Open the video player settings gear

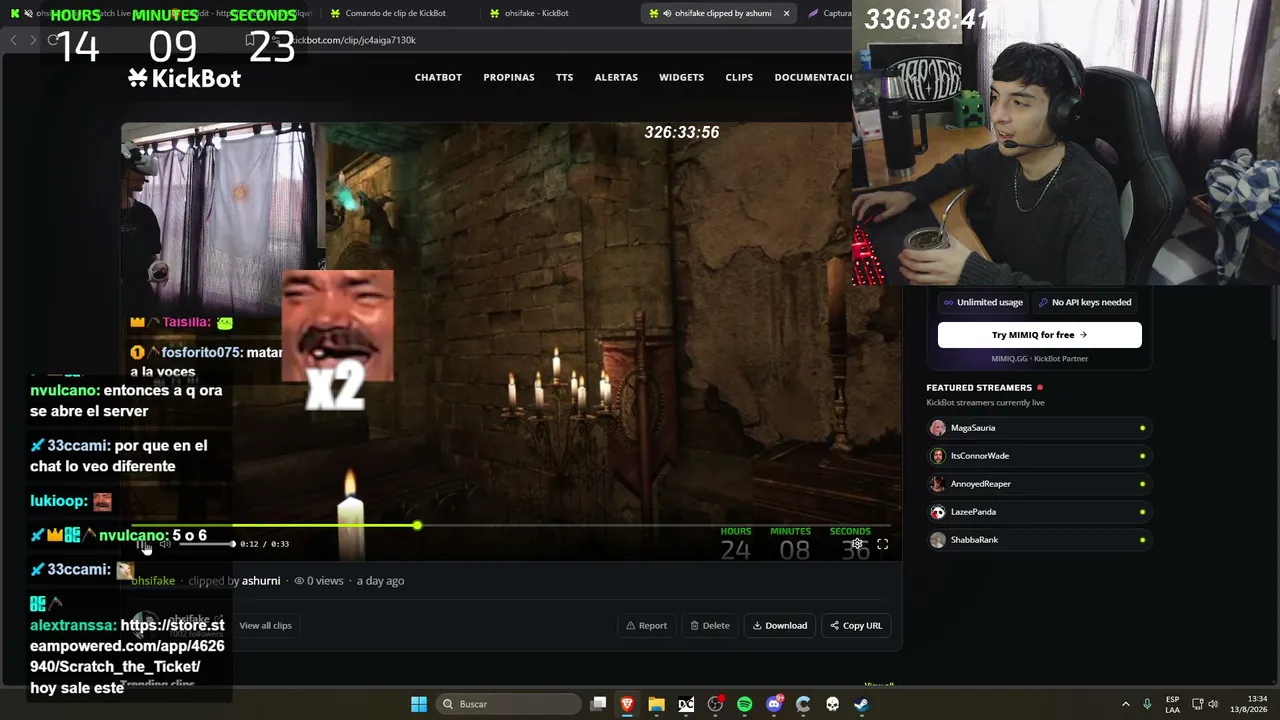[857, 544]
